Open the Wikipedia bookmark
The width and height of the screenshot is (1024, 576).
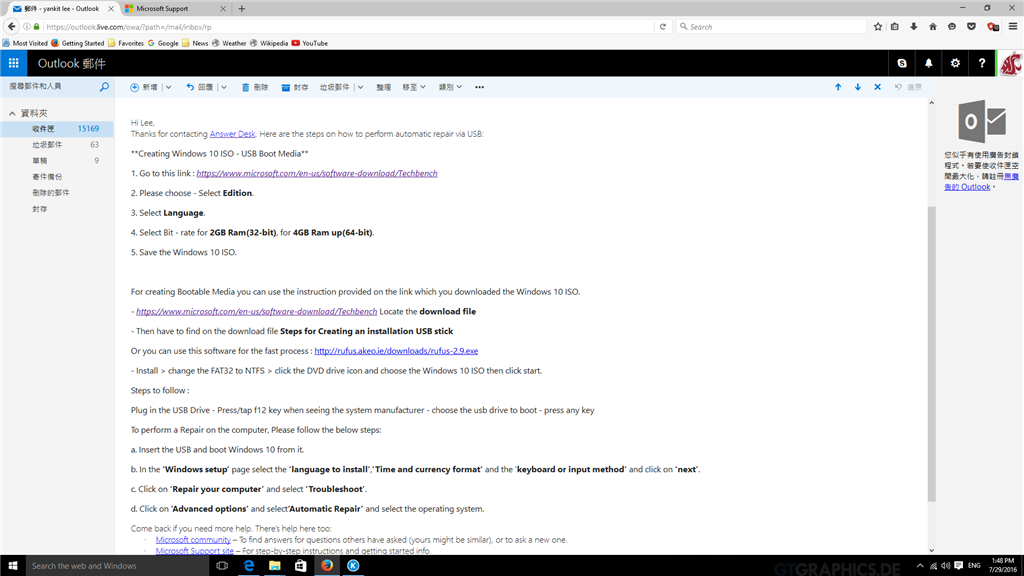pyautogui.click(x=268, y=43)
